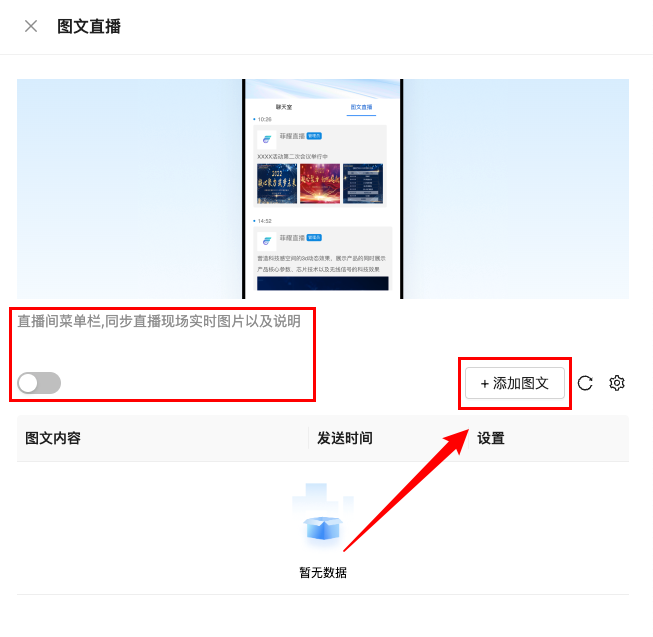
Task: Click the avatar logo in the 14:52 post
Action: 267,241
